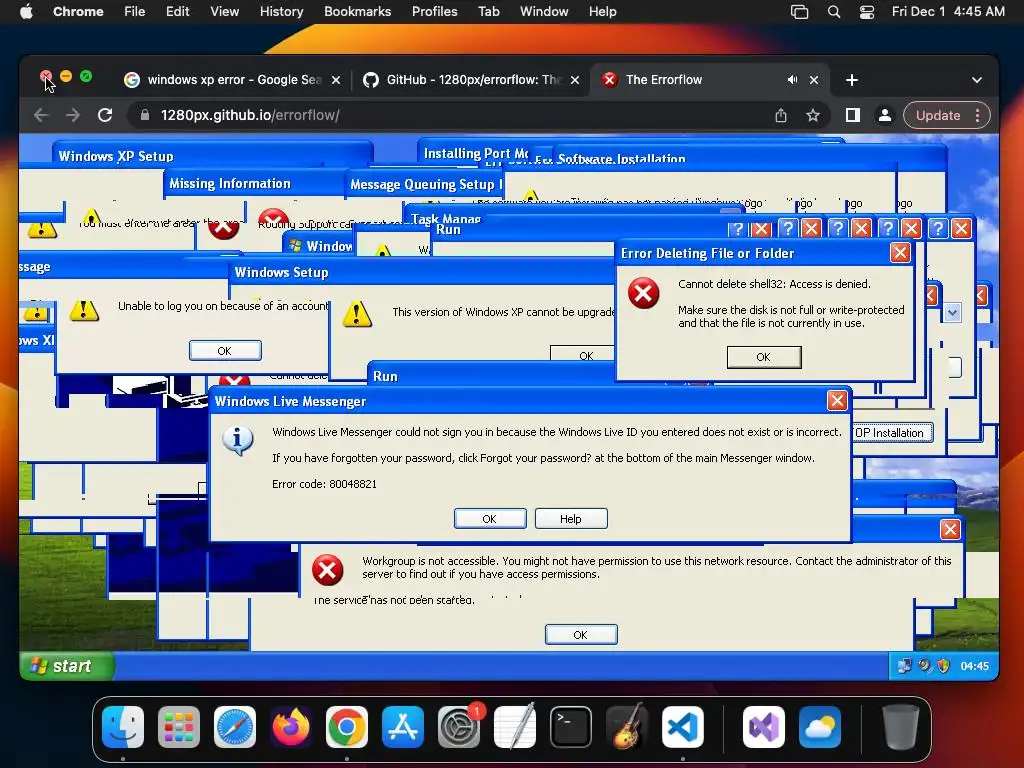Open Launchpad from the Dock
This screenshot has width=1024, height=768.
(x=179, y=727)
